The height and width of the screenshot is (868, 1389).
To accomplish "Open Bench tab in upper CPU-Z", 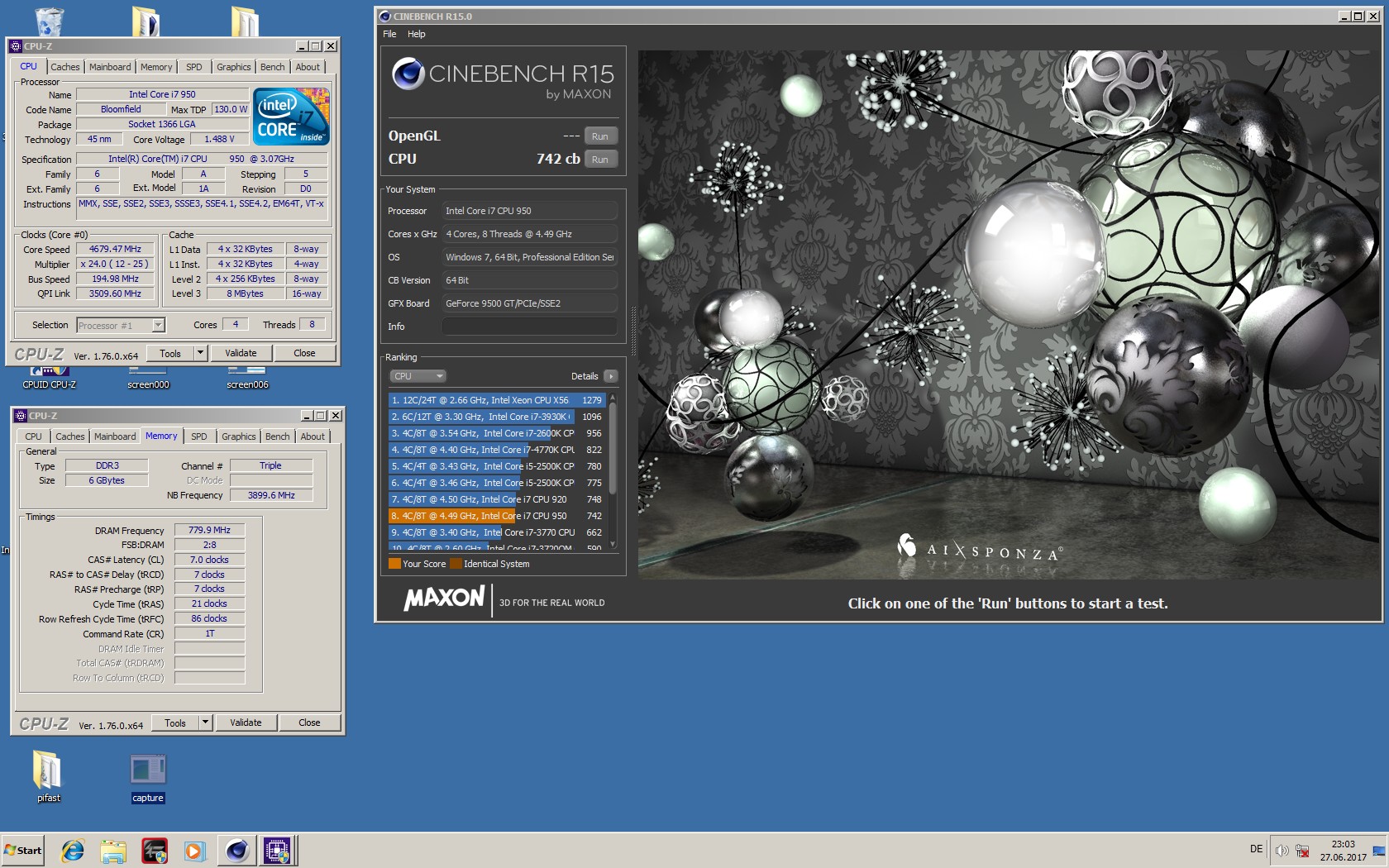I will (273, 67).
